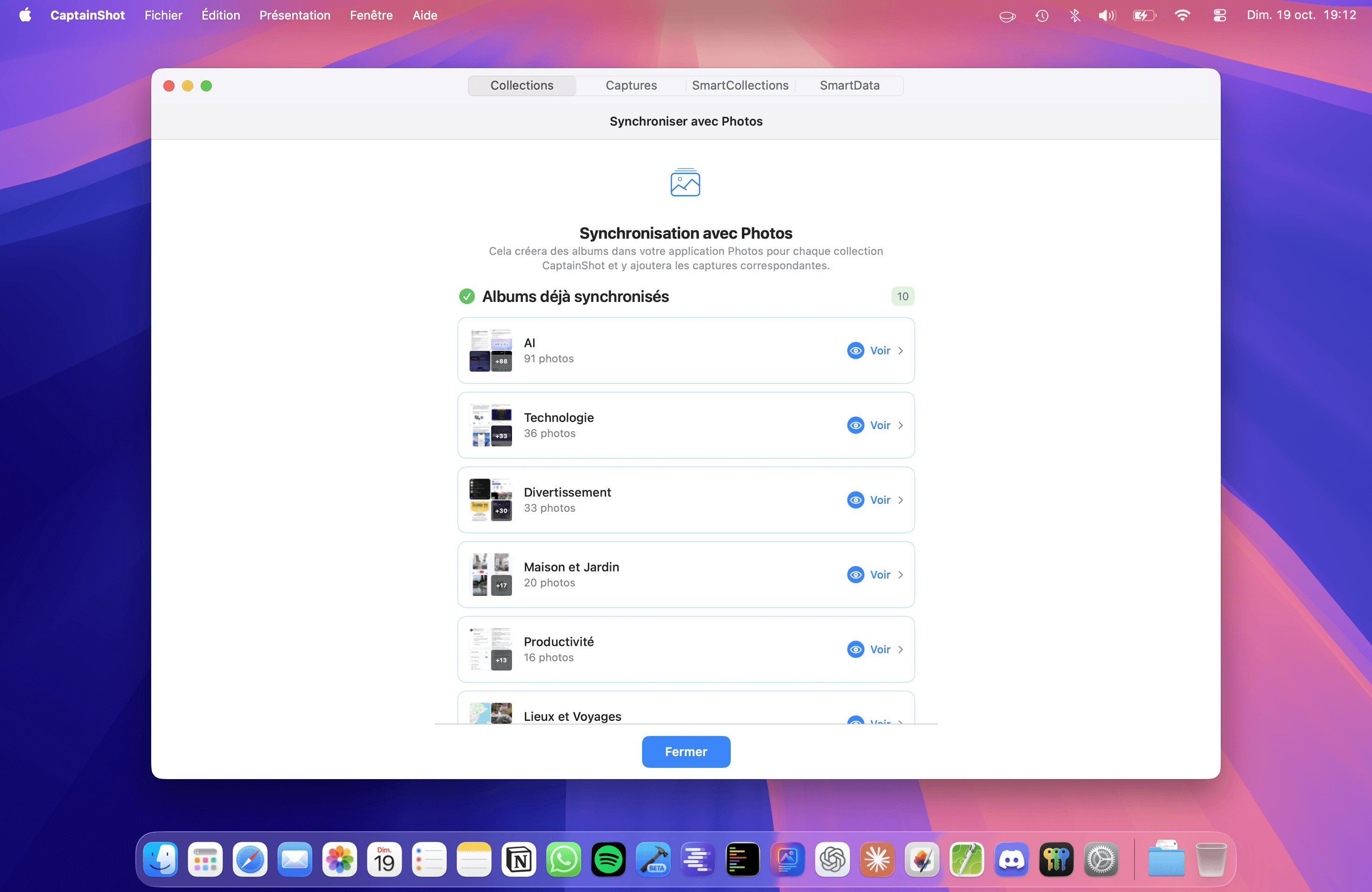Open Spotify from the dock
This screenshot has width=1372, height=892.
pyautogui.click(x=608, y=860)
